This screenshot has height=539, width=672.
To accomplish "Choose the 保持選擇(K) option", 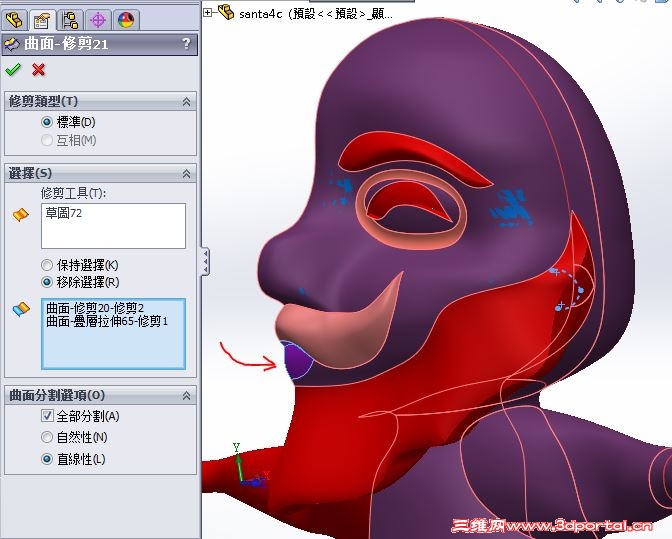I will [x=47, y=265].
